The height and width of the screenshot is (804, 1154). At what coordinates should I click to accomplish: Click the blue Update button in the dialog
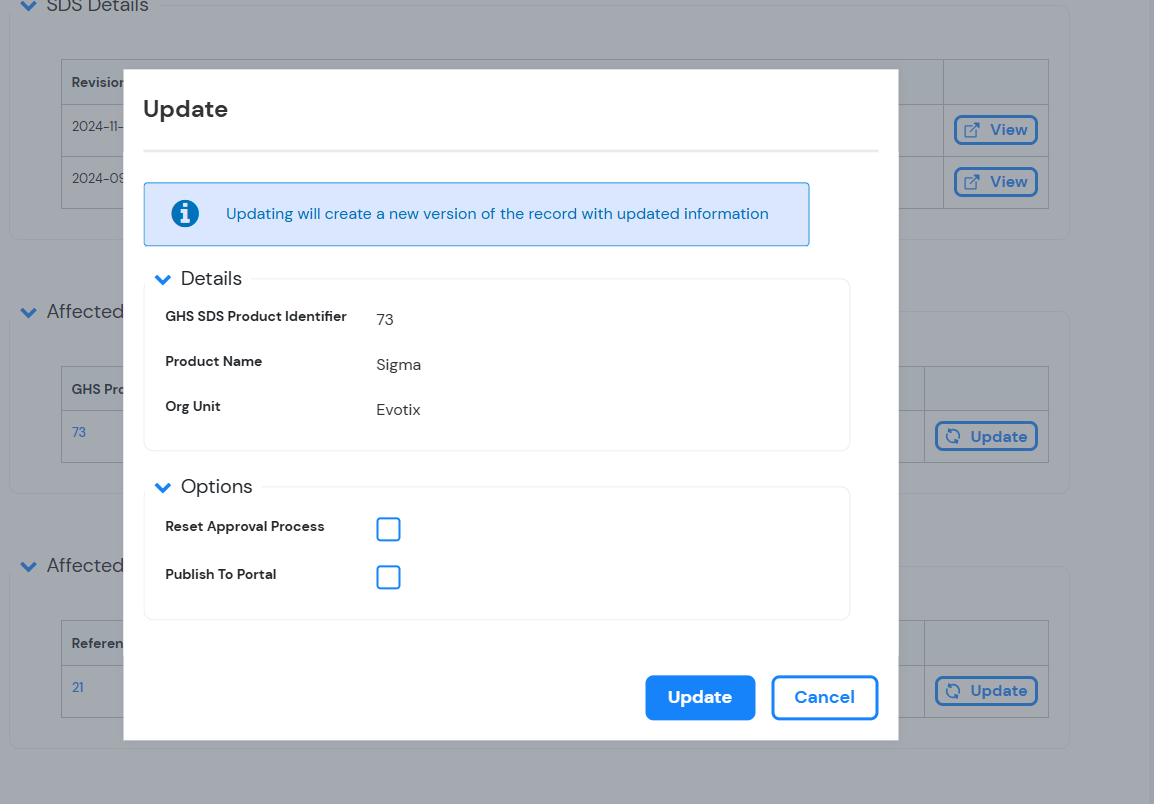[x=700, y=697]
